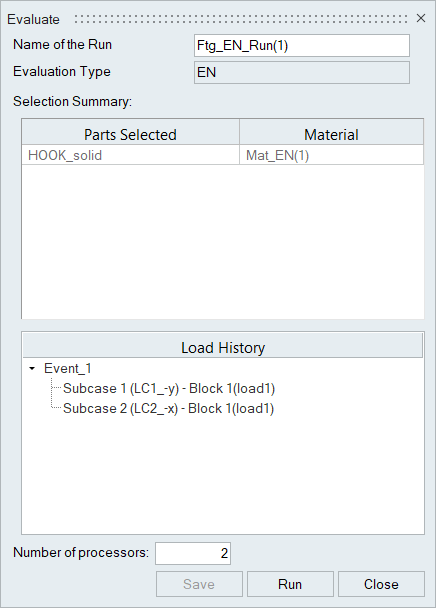Close the Evaluate dialog with X icon
Viewport: 436px width, 608px height.
pyautogui.click(x=421, y=18)
